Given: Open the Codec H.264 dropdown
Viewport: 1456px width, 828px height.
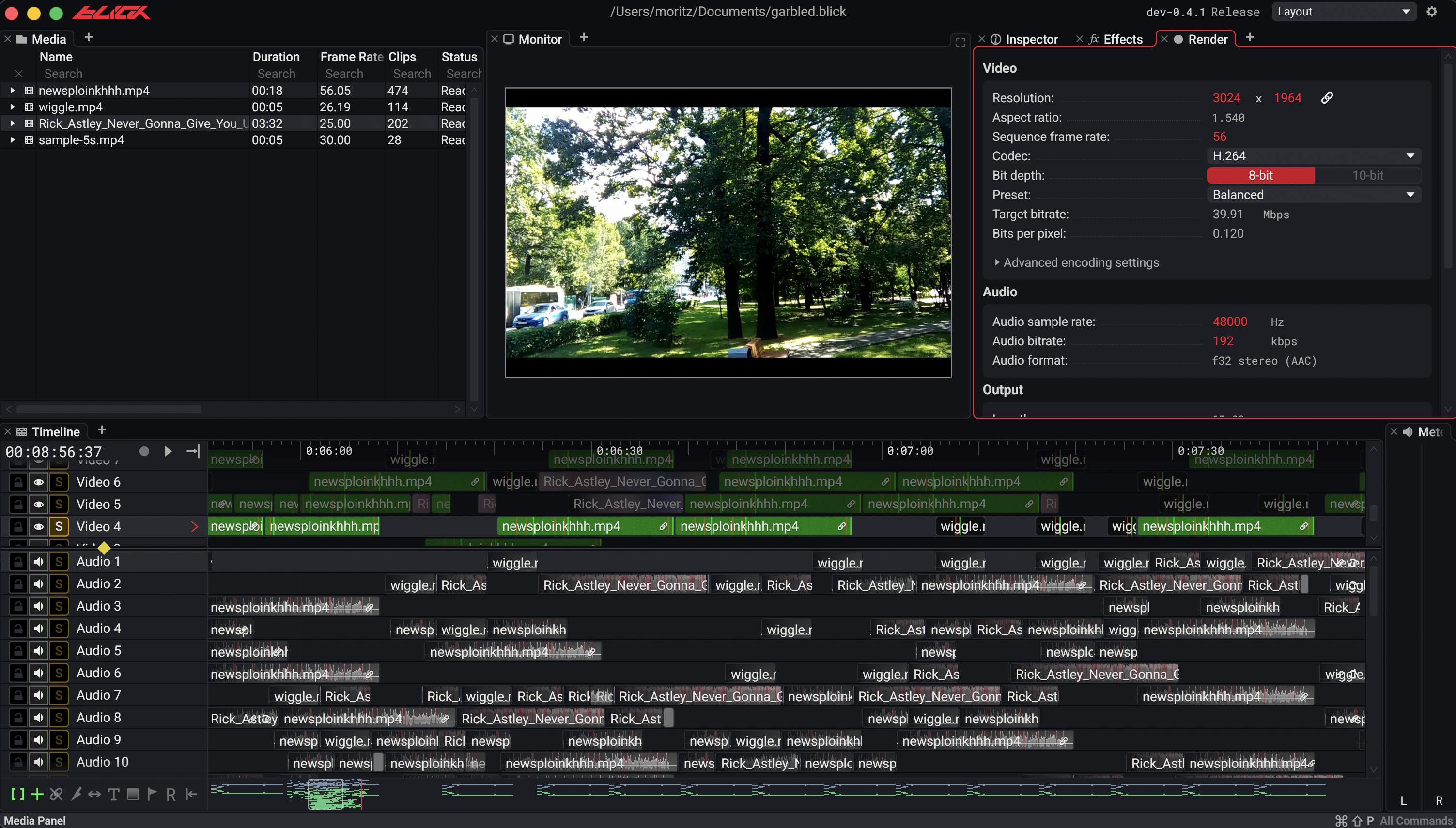Looking at the screenshot, I should (1314, 156).
